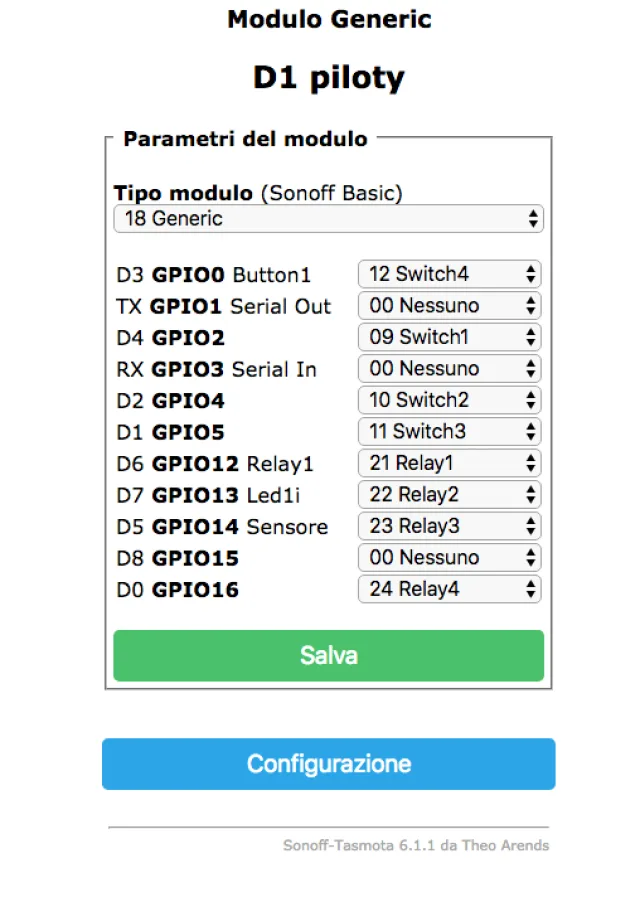Change the D3 GPIO0 Button1 assignment
The image size is (640, 897).
pyautogui.click(x=448, y=273)
